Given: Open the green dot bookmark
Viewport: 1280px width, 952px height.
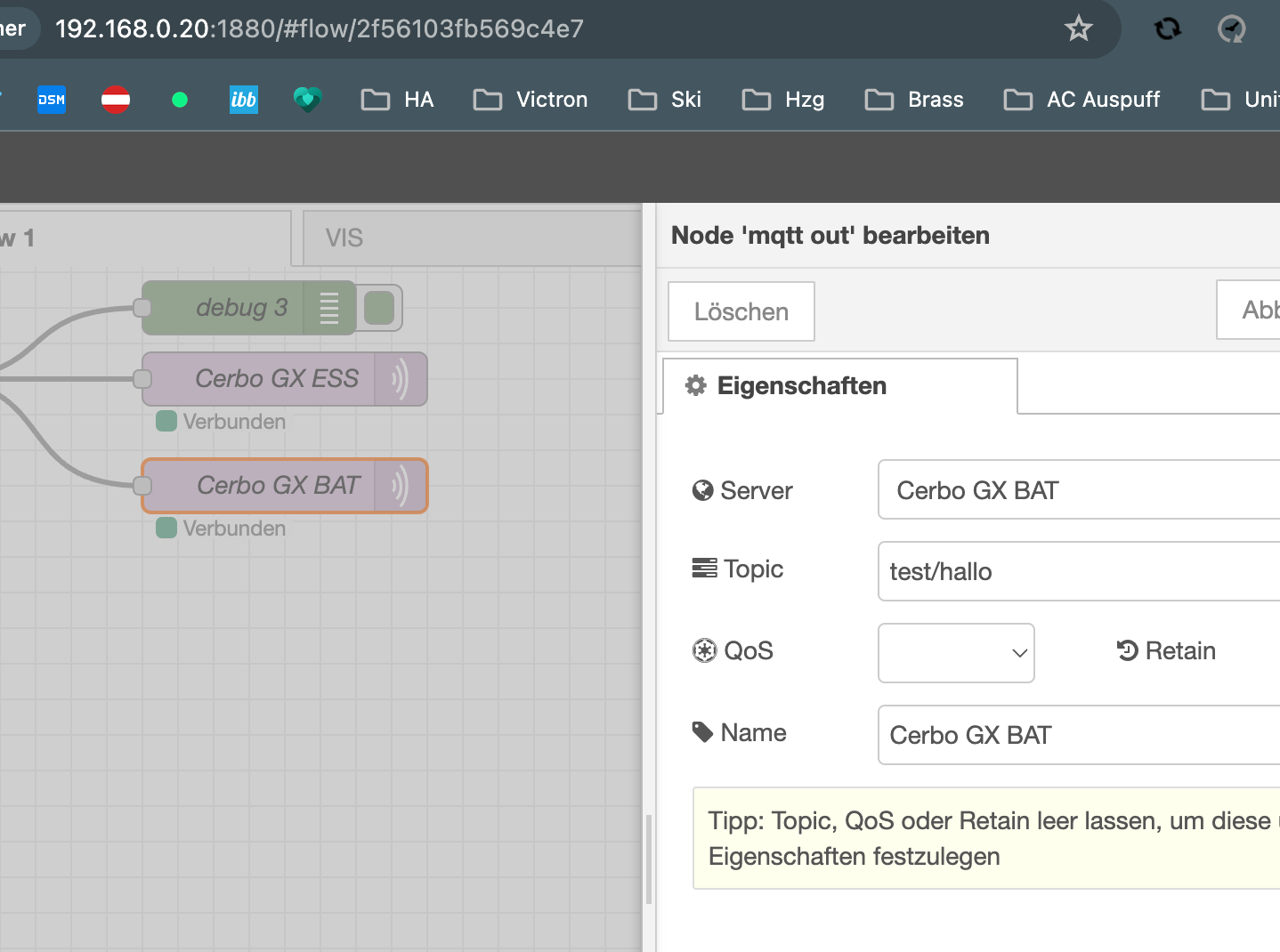Looking at the screenshot, I should click(x=180, y=100).
